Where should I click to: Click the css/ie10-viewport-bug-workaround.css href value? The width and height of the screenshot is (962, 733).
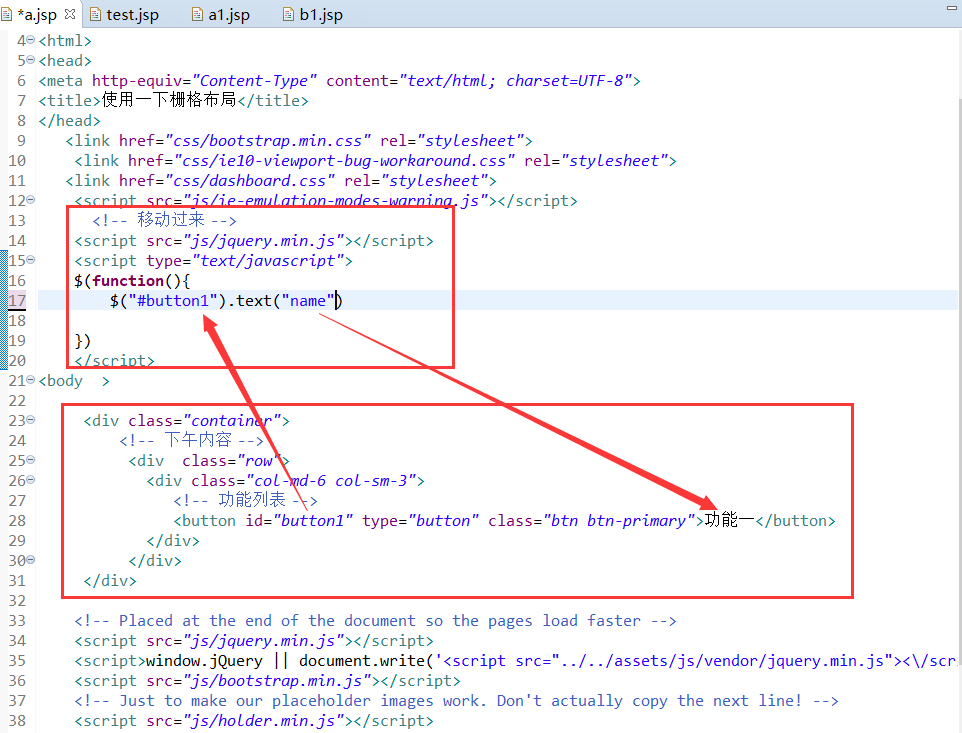(x=344, y=161)
